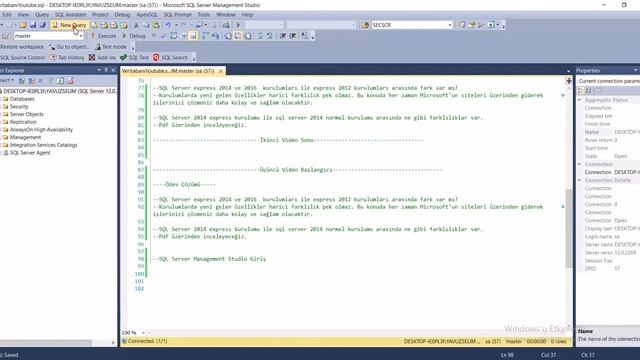
Task: Click the Database Engine Query icon after New Query
Action: coord(94,25)
